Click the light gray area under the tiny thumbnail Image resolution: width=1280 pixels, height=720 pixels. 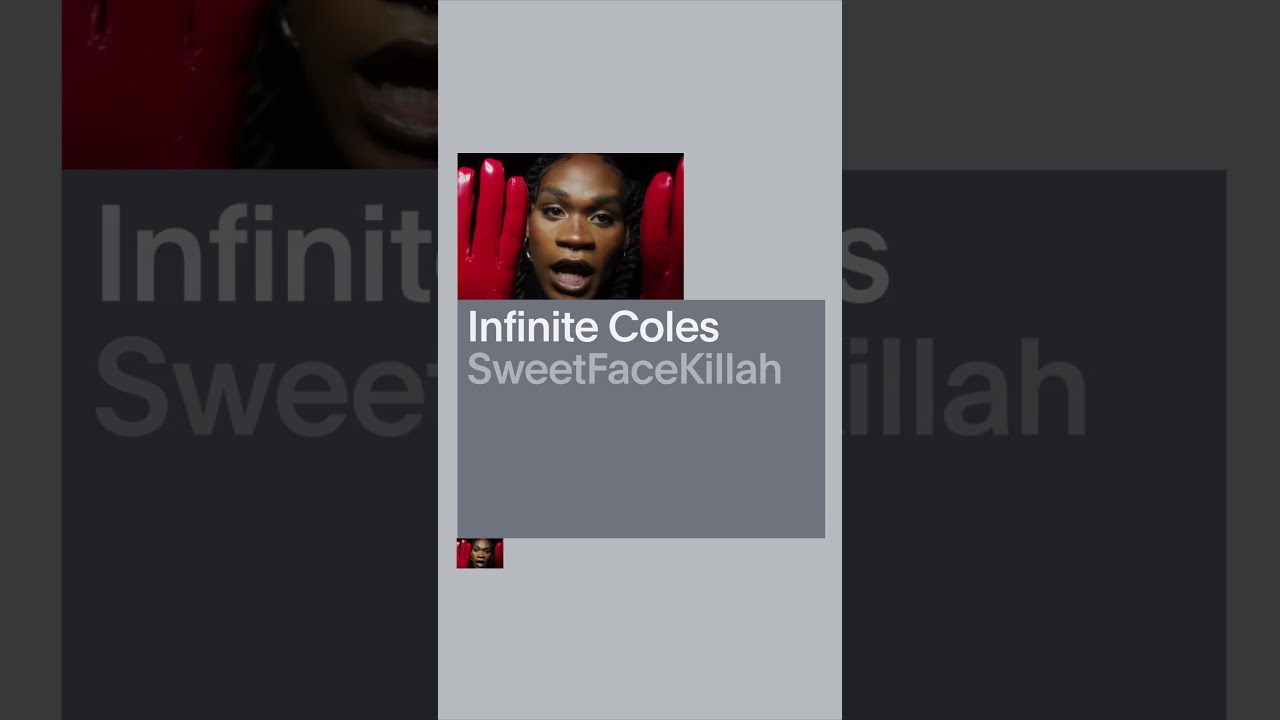640,645
